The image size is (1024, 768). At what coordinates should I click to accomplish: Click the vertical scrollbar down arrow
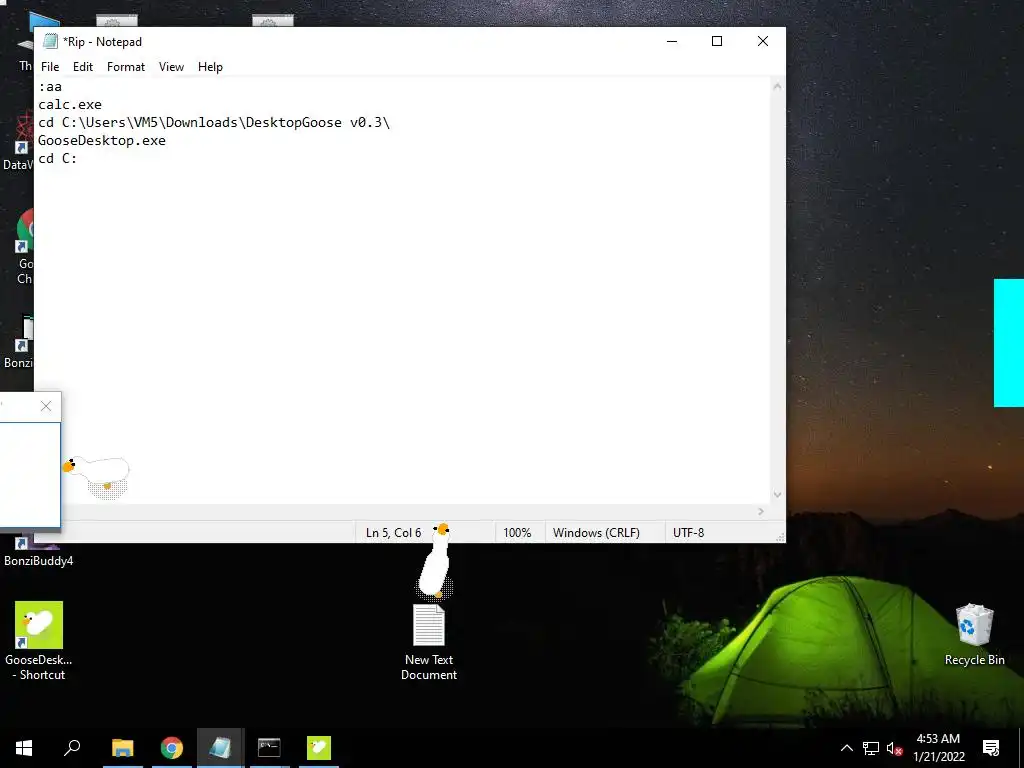point(777,494)
